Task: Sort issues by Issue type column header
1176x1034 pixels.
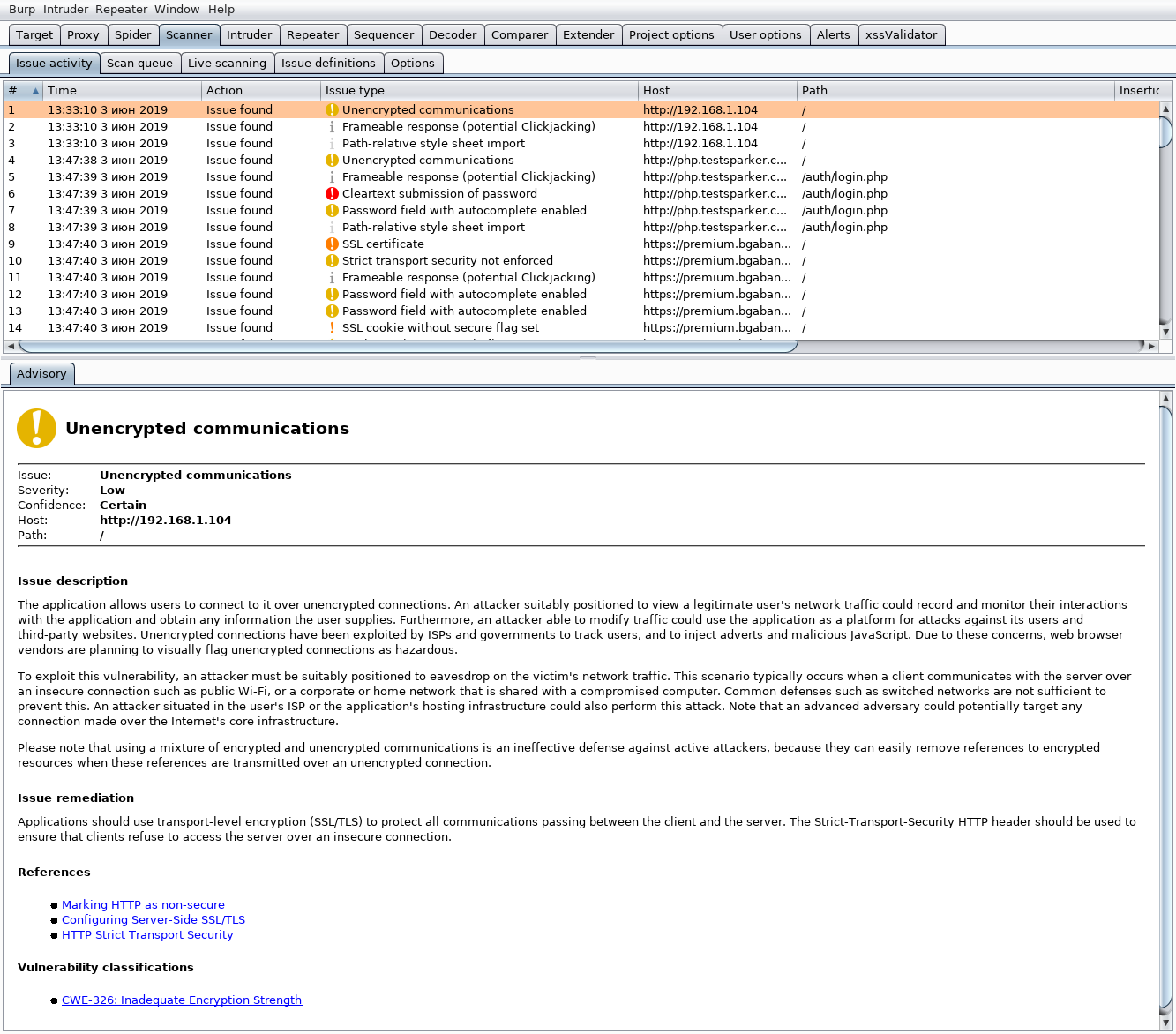Action: 479,91
